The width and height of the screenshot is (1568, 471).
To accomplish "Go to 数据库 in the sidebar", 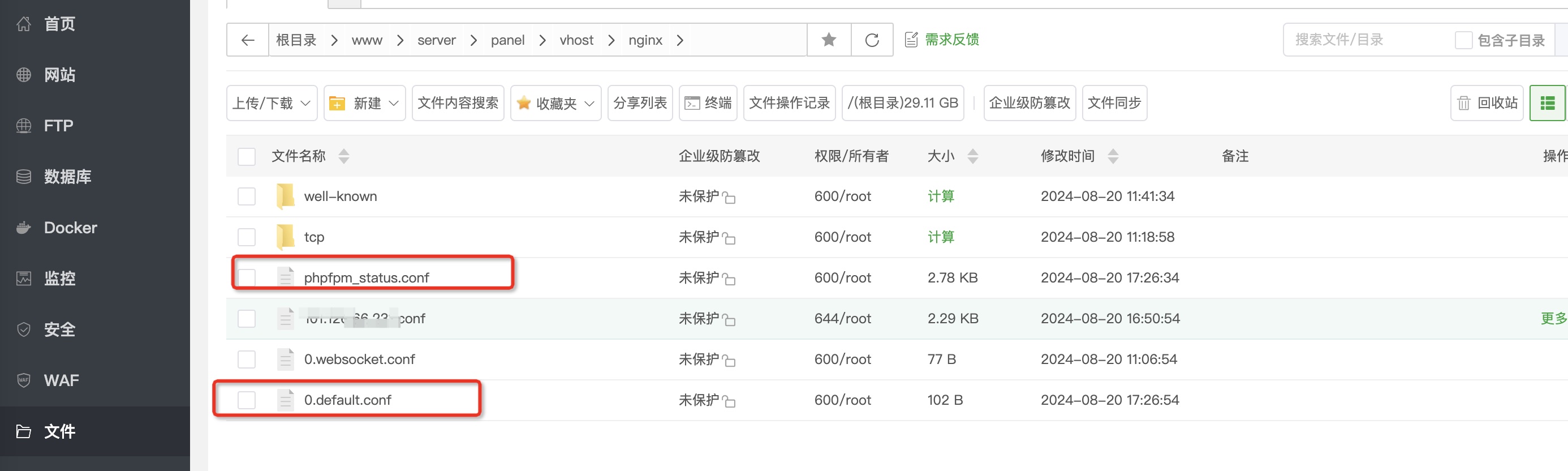I will (67, 177).
